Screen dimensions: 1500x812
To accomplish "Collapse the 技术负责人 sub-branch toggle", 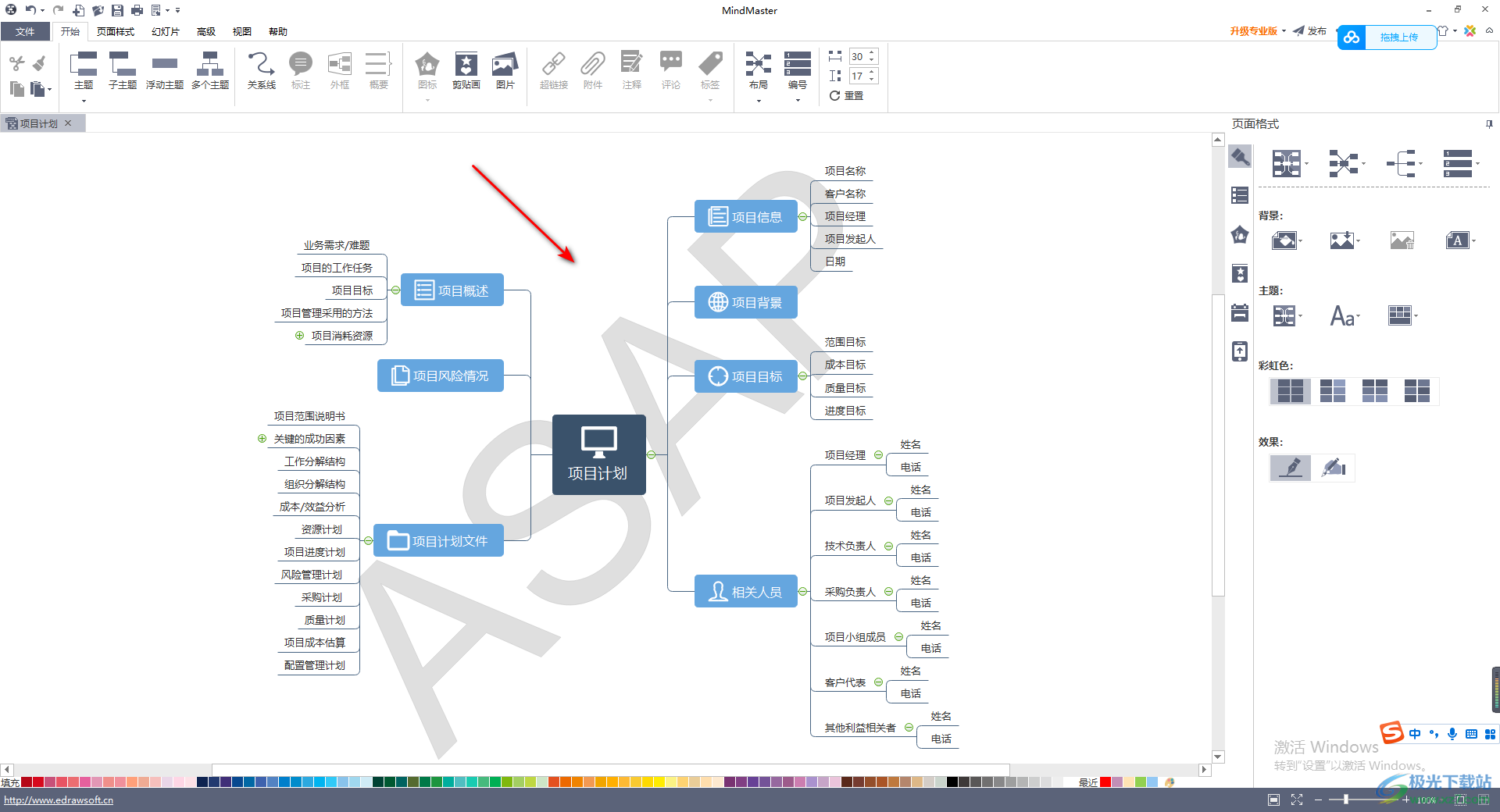I will coord(888,547).
